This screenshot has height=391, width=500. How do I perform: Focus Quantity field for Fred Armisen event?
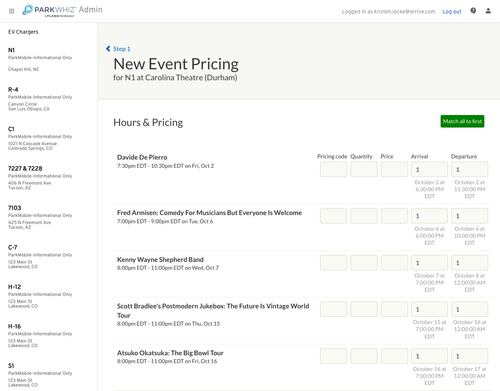(364, 216)
